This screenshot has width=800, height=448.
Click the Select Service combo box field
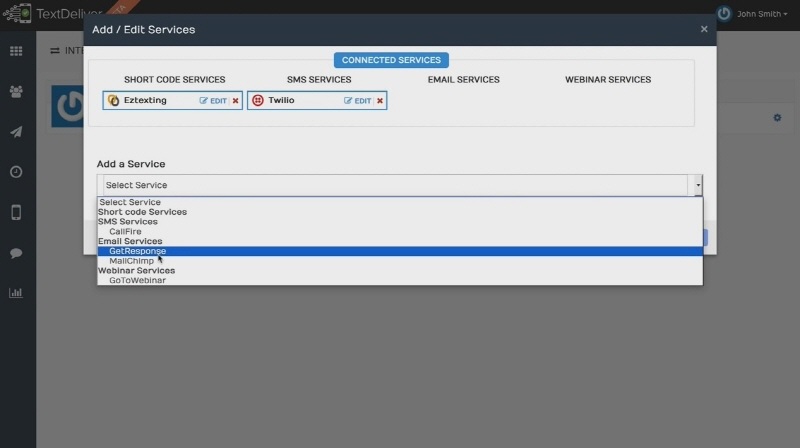coord(399,185)
